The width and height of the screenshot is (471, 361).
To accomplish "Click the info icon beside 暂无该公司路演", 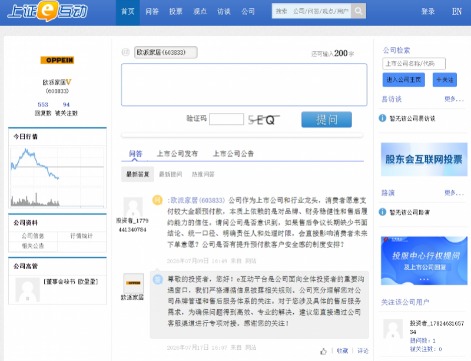I will point(382,212).
